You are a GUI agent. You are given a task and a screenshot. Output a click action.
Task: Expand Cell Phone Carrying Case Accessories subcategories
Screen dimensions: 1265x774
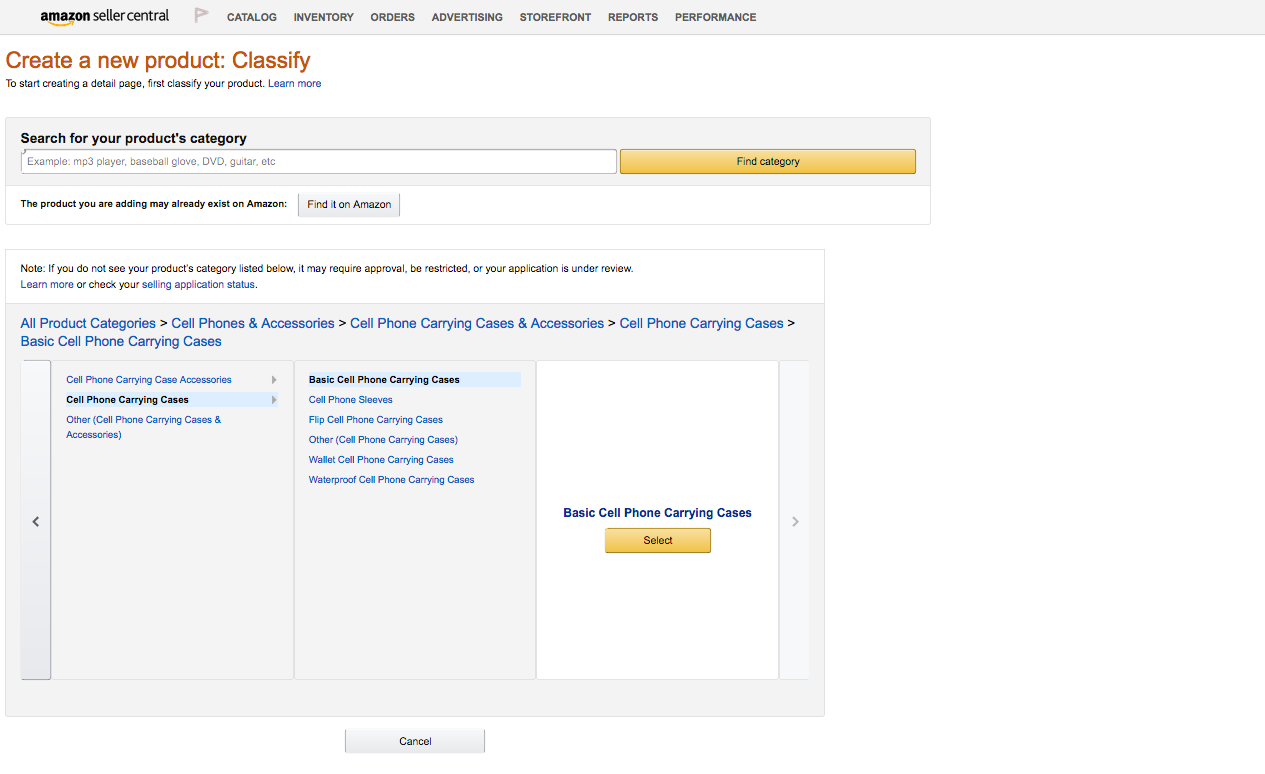coord(273,379)
